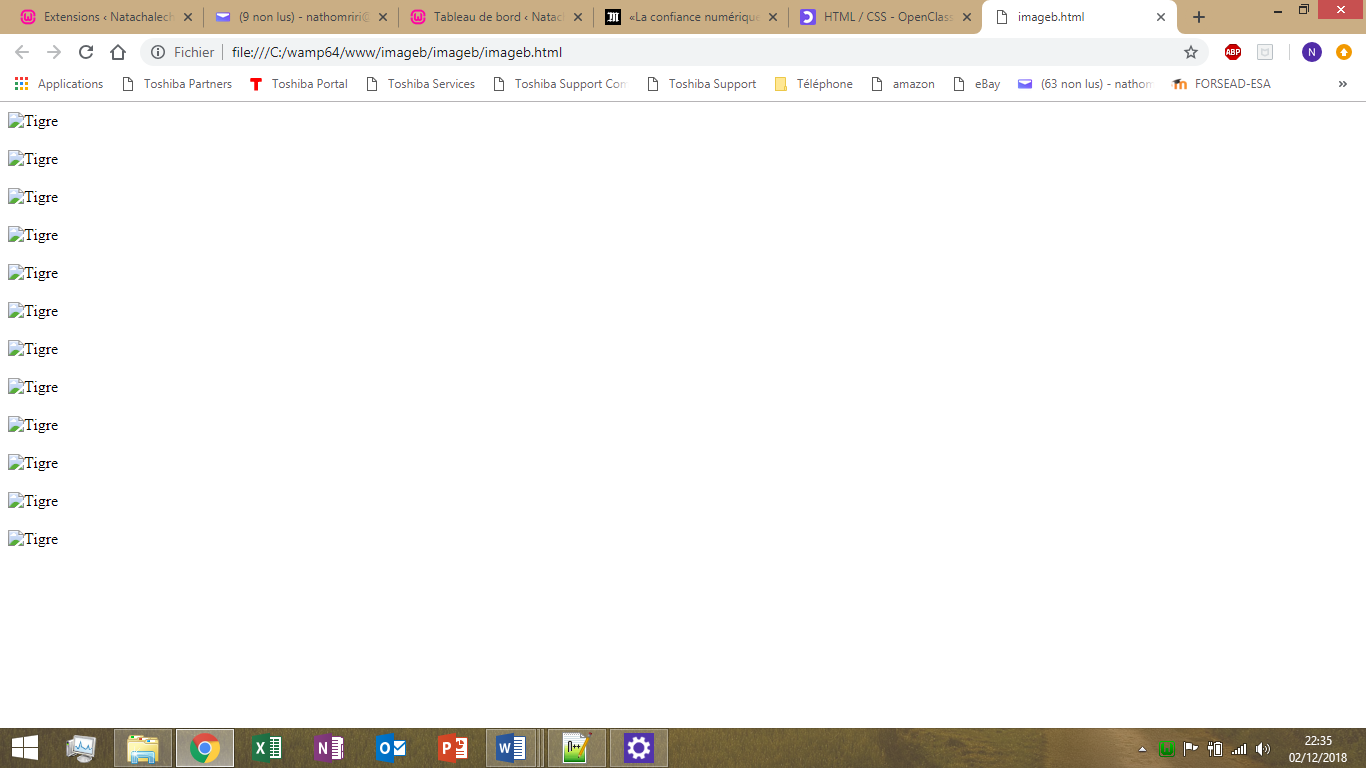Open Outlook from the taskbar
The height and width of the screenshot is (768, 1366).
pos(390,747)
